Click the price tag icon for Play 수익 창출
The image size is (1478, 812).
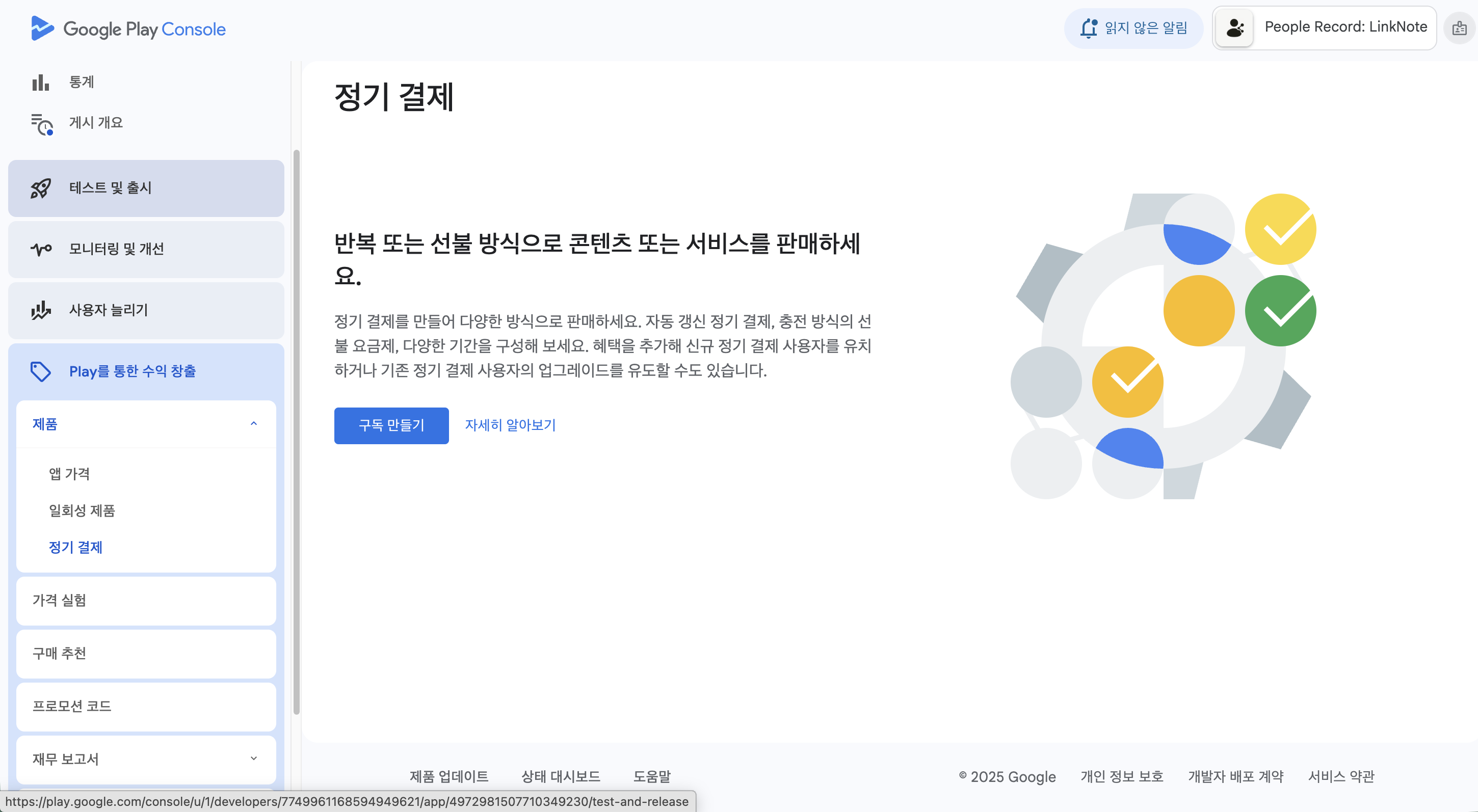(x=40, y=371)
